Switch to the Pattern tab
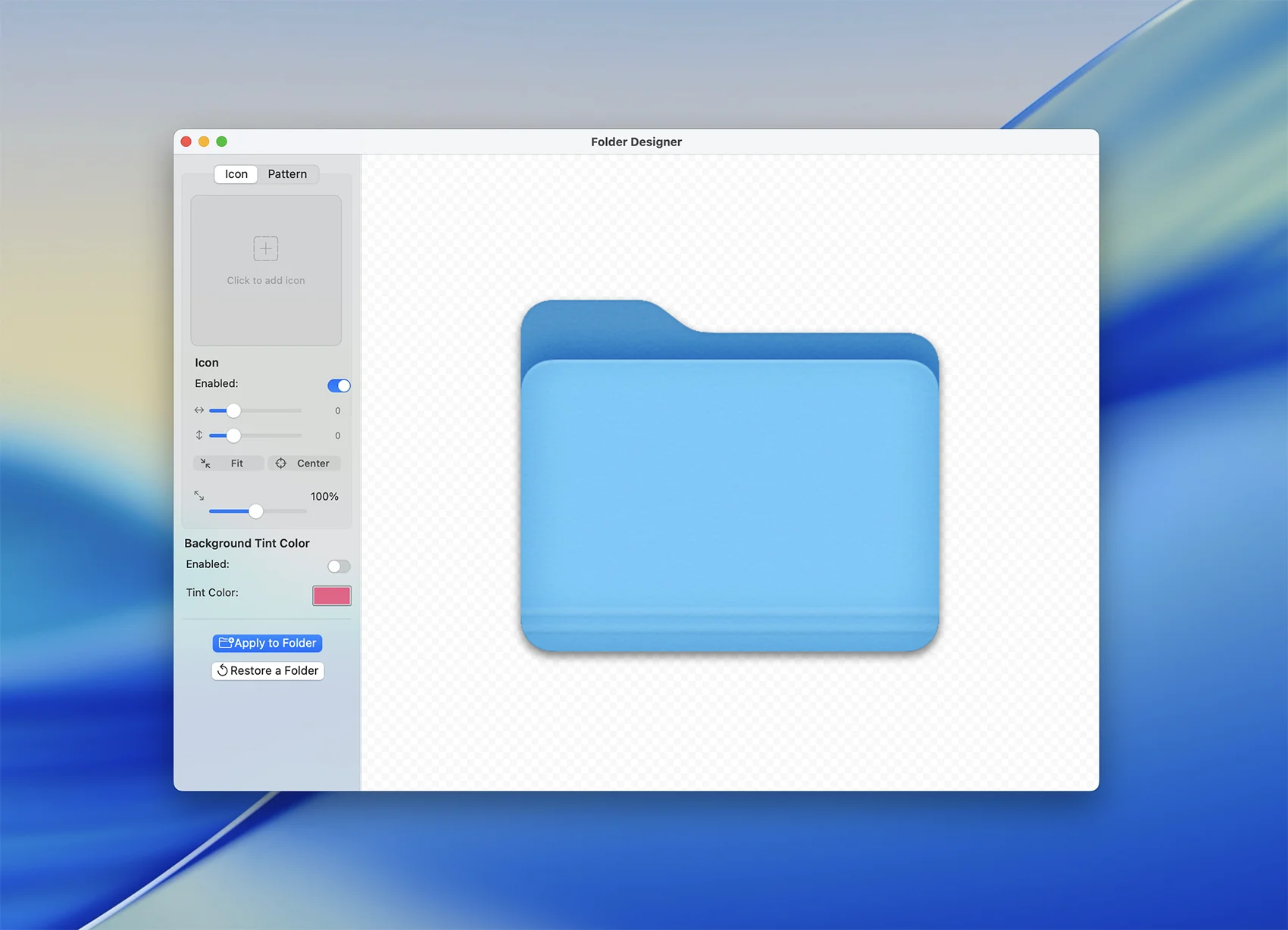Image resolution: width=1288 pixels, height=930 pixels. 287,174
